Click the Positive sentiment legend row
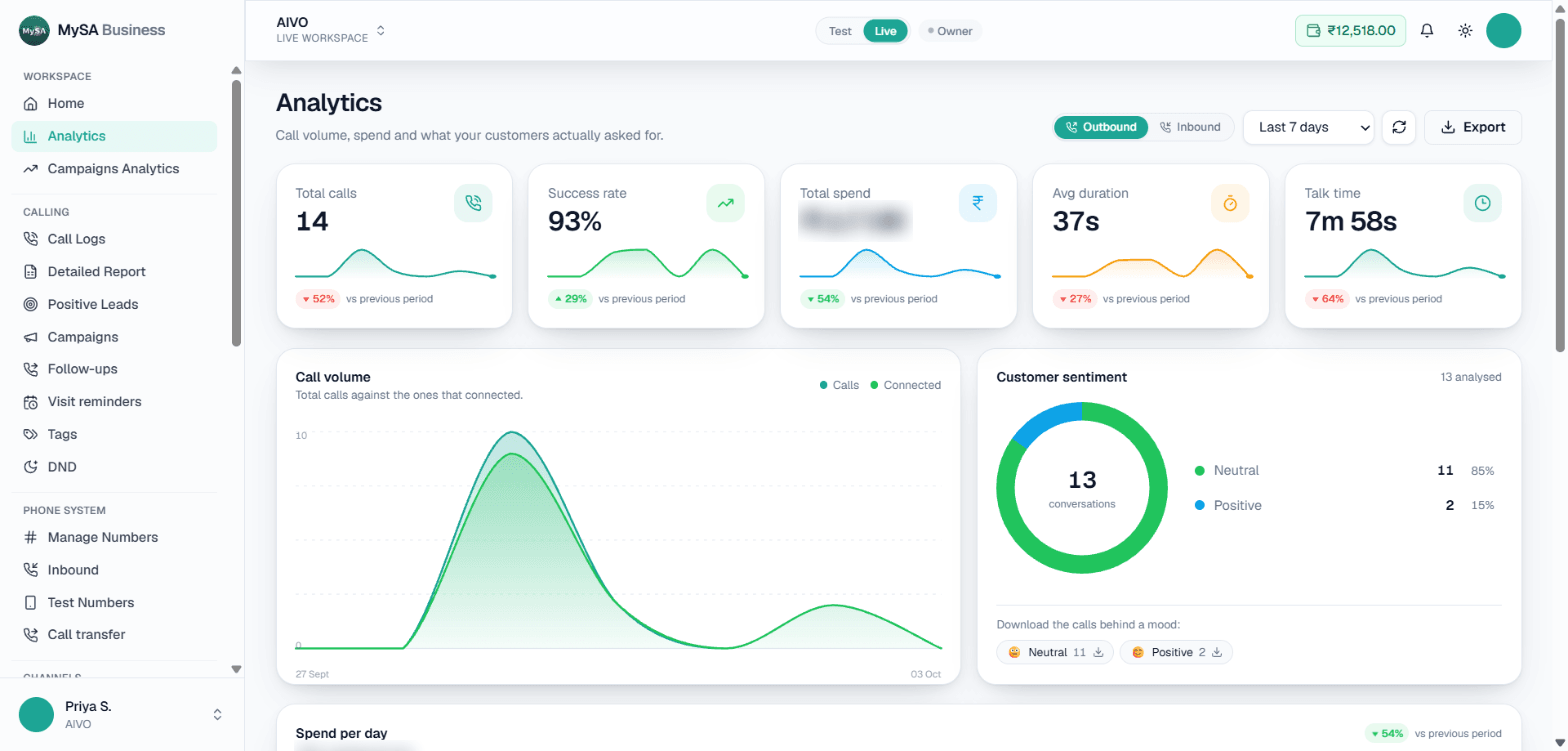Screen dimensions: 1568x751 [1344, 505]
